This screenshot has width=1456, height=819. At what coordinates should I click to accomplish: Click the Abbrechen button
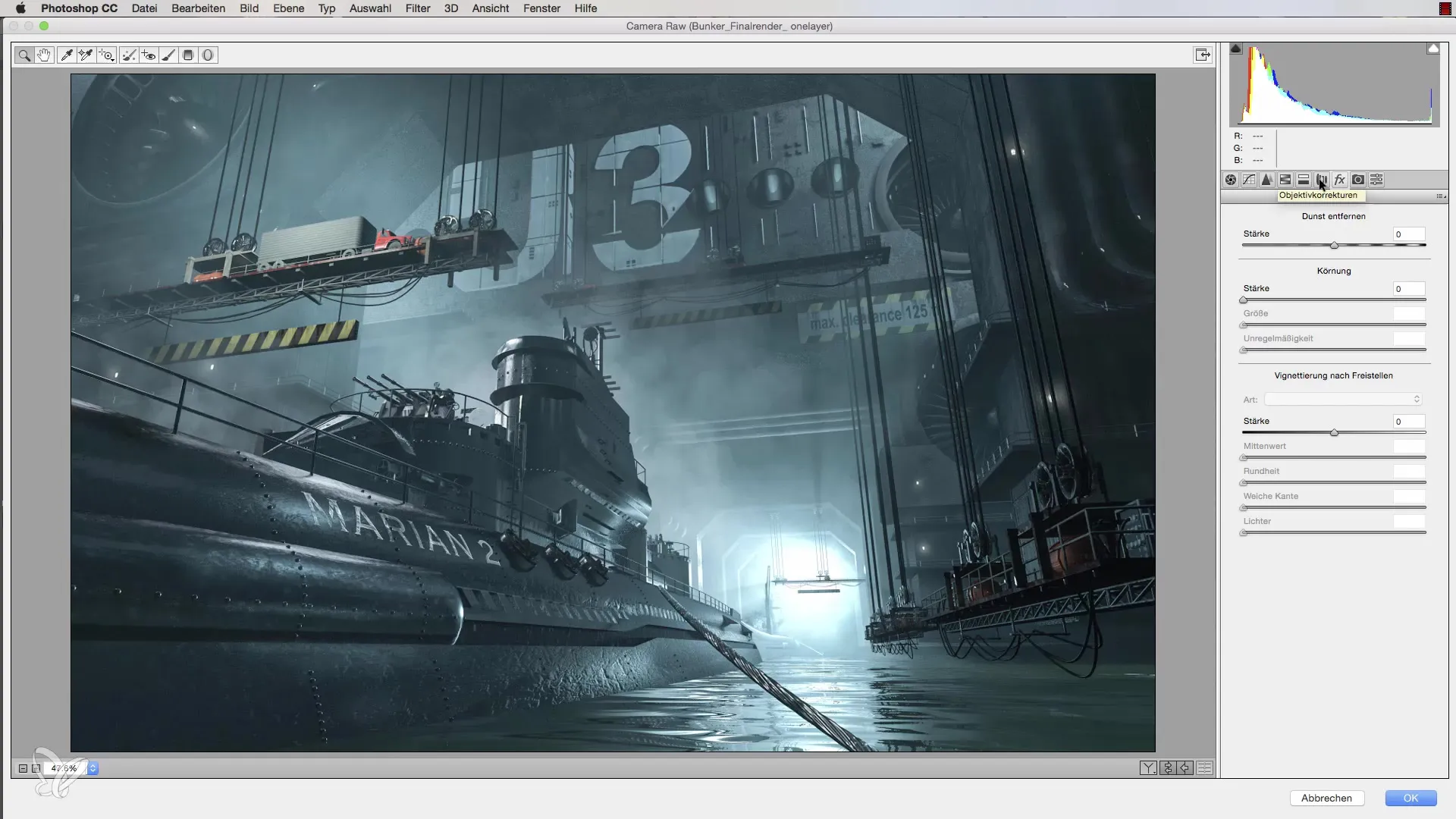pos(1326,798)
